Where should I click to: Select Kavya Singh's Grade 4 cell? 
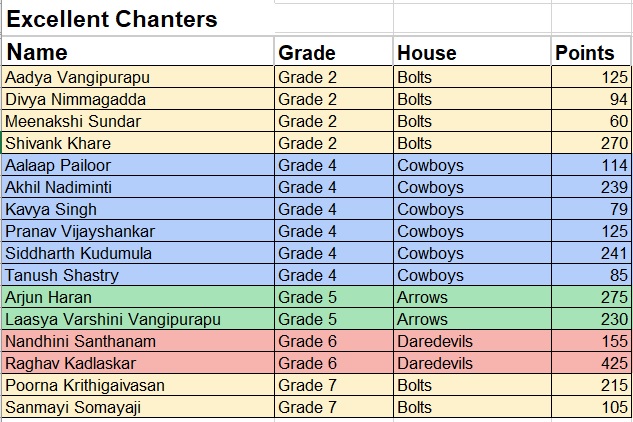coord(333,209)
